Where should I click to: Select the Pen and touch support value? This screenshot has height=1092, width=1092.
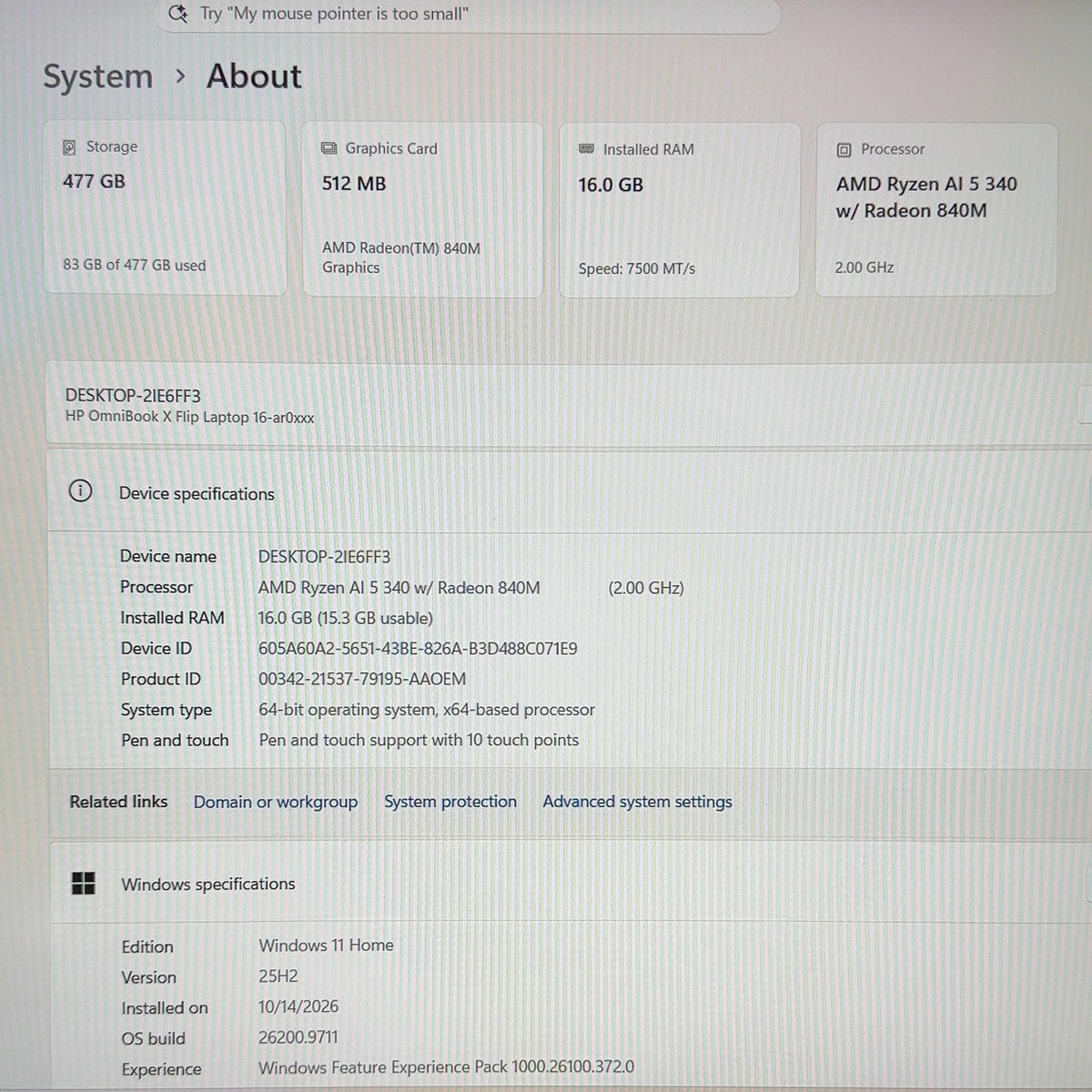point(419,740)
